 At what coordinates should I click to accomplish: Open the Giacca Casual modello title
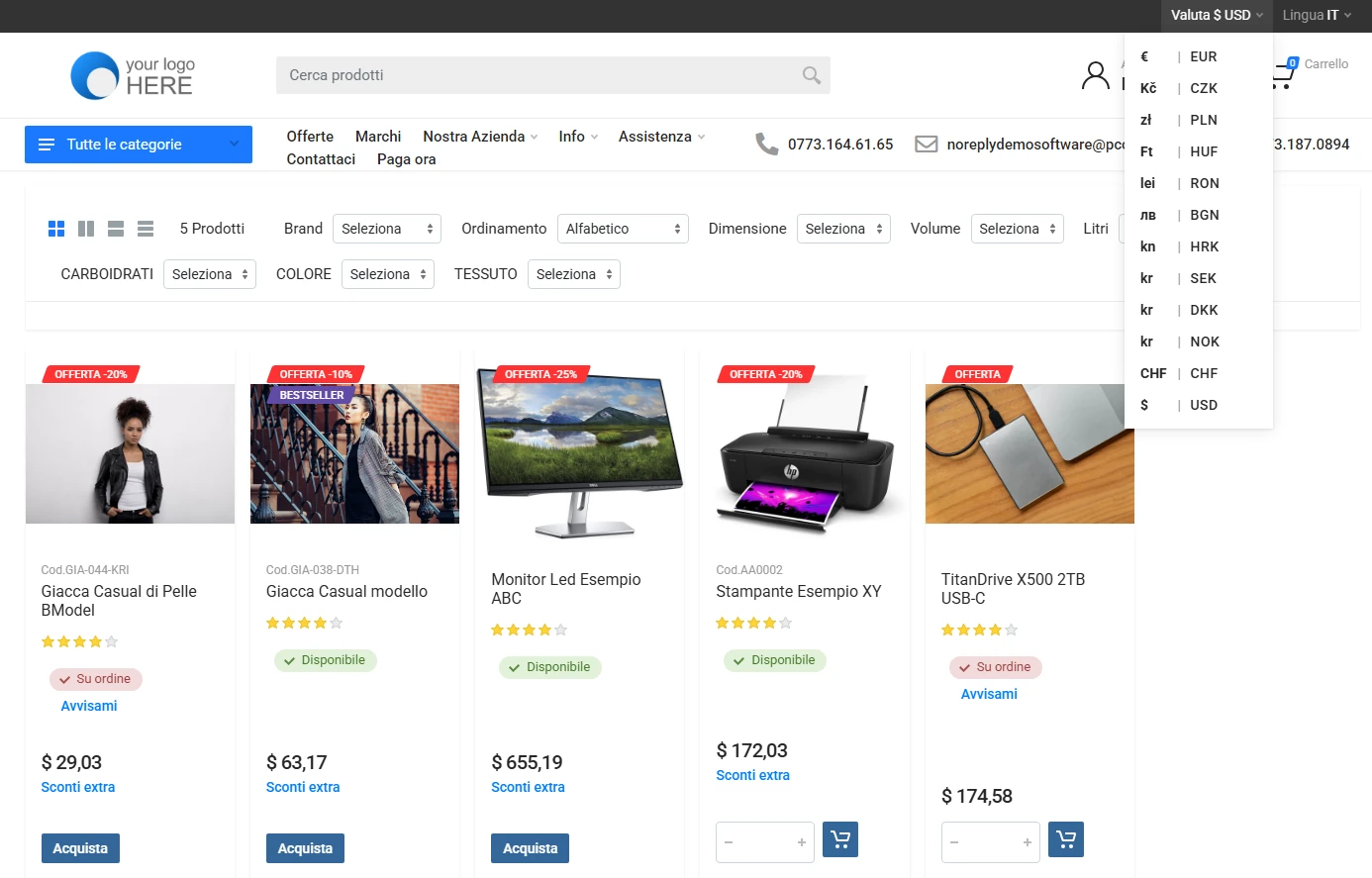point(346,591)
